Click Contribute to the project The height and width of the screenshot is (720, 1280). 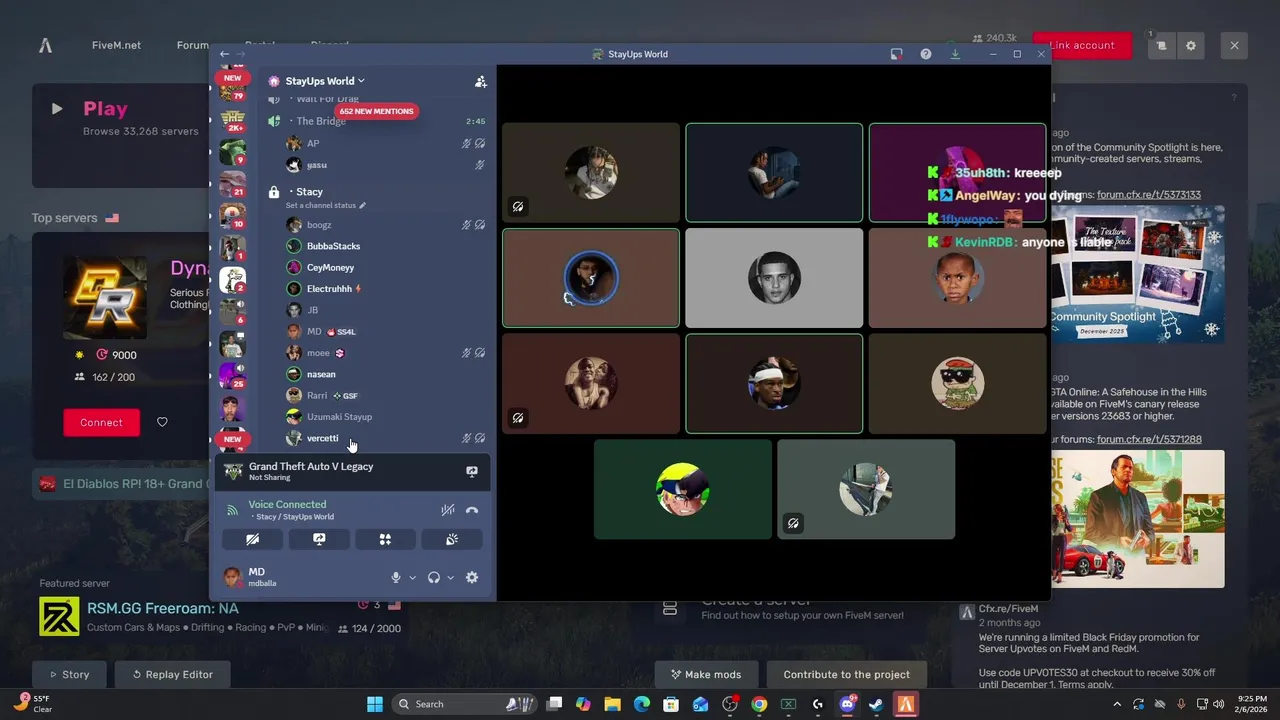point(846,674)
